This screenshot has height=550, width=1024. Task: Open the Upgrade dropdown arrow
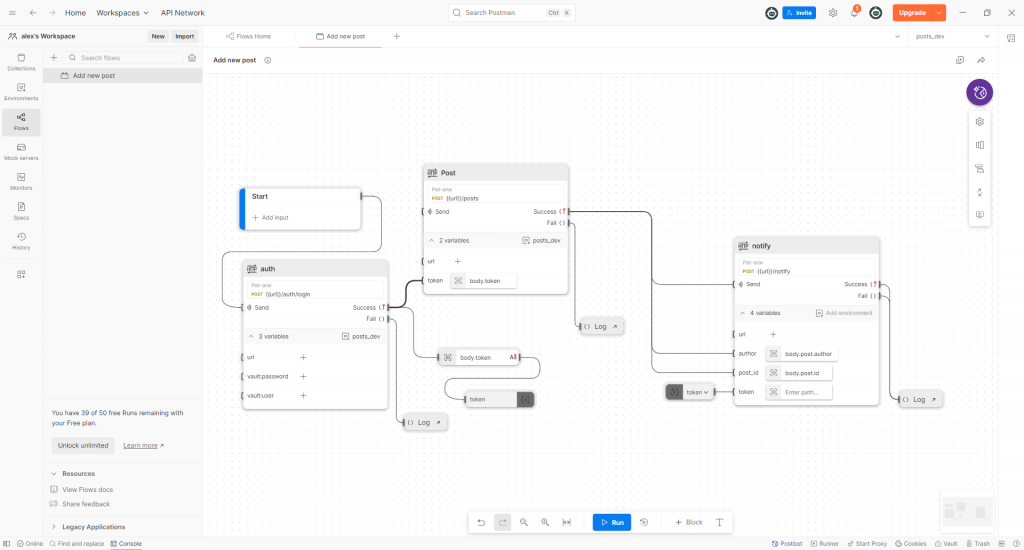(x=938, y=12)
